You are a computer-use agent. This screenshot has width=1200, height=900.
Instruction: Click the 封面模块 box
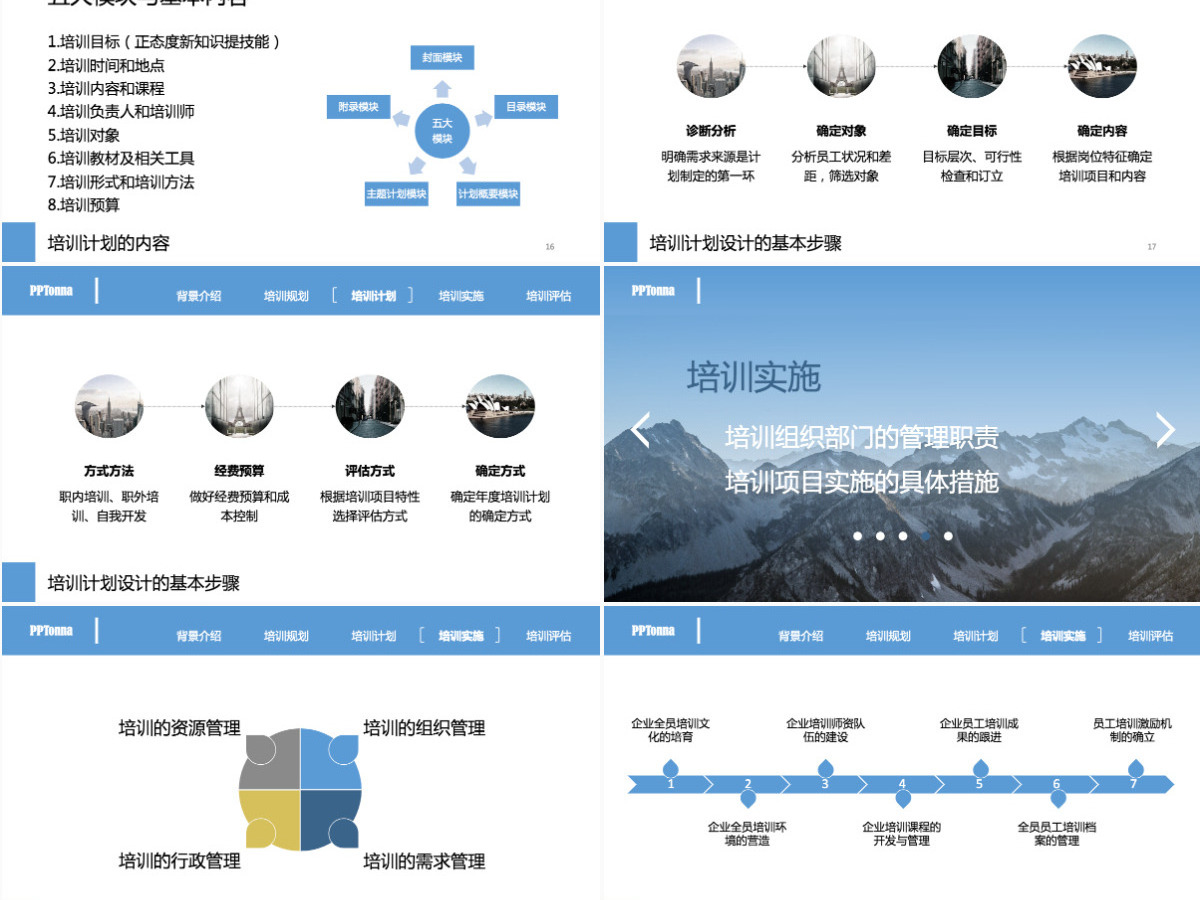(x=441, y=58)
